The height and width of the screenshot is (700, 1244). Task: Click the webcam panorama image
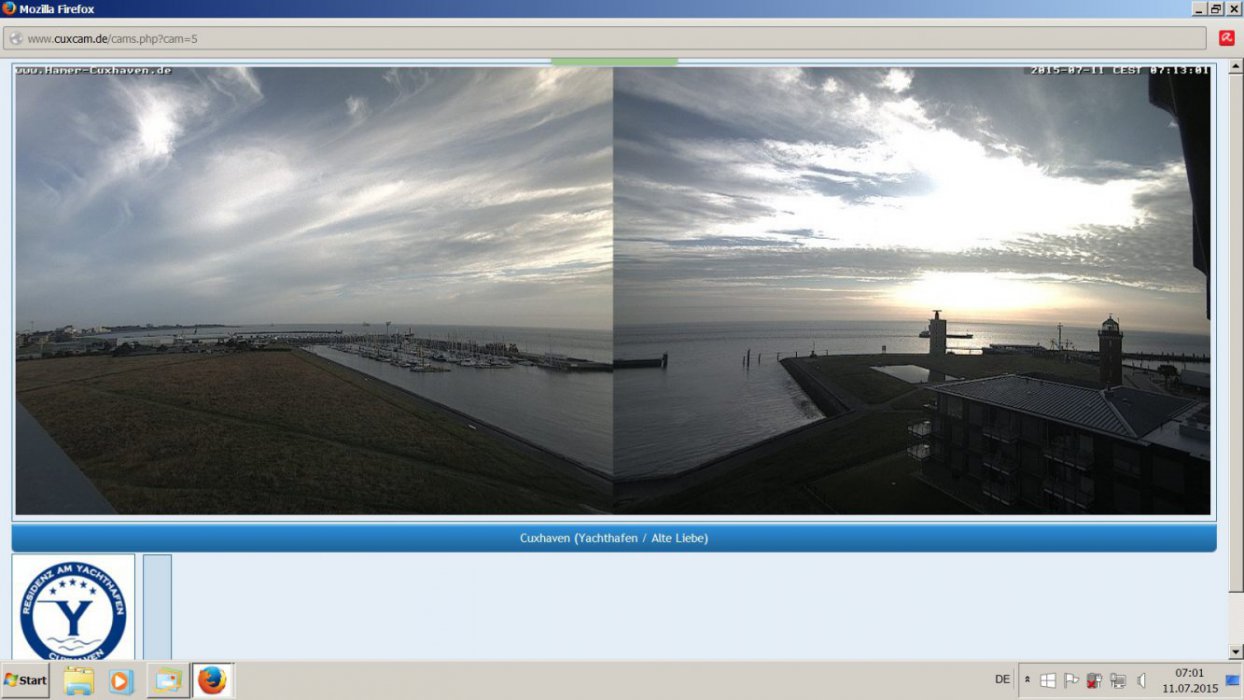(x=612, y=290)
